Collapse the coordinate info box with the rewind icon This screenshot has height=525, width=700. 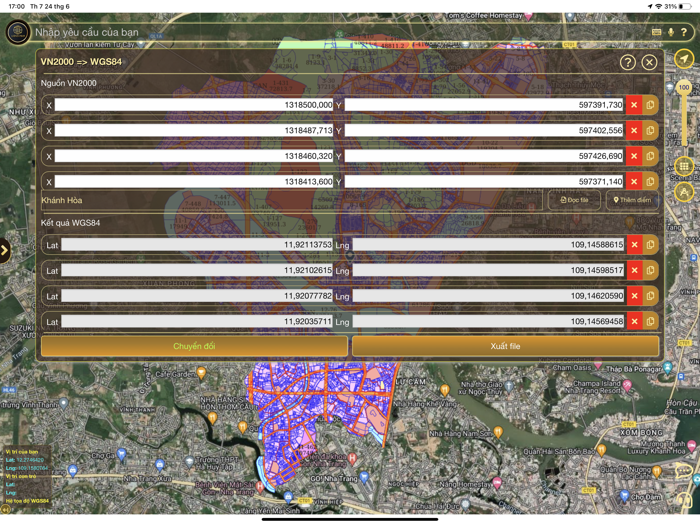pos(5,508)
